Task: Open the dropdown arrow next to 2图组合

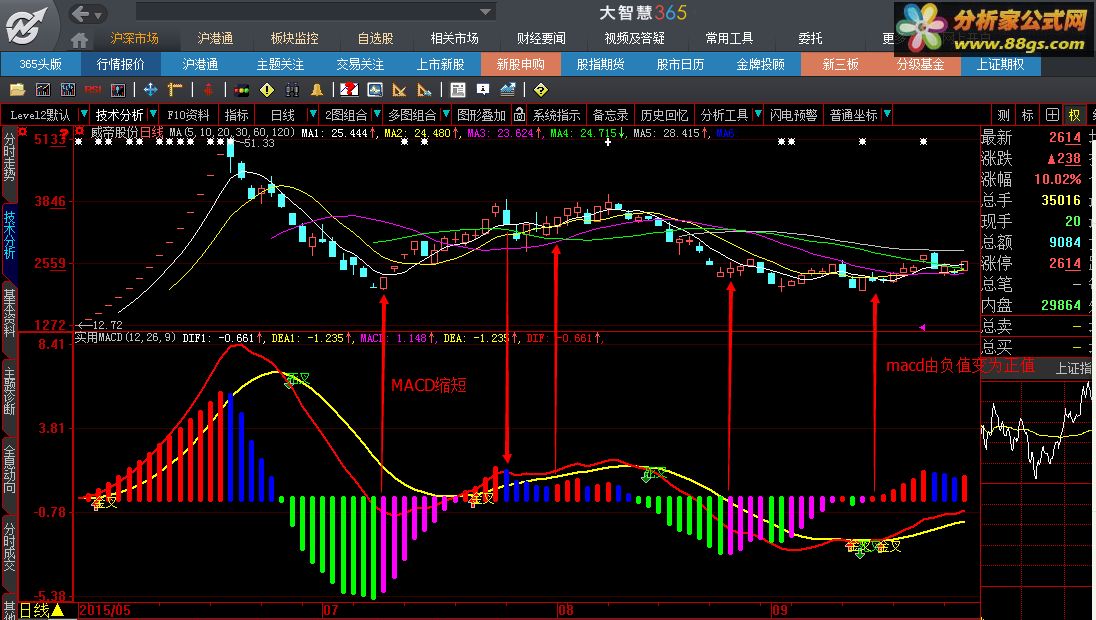Action: (377, 114)
